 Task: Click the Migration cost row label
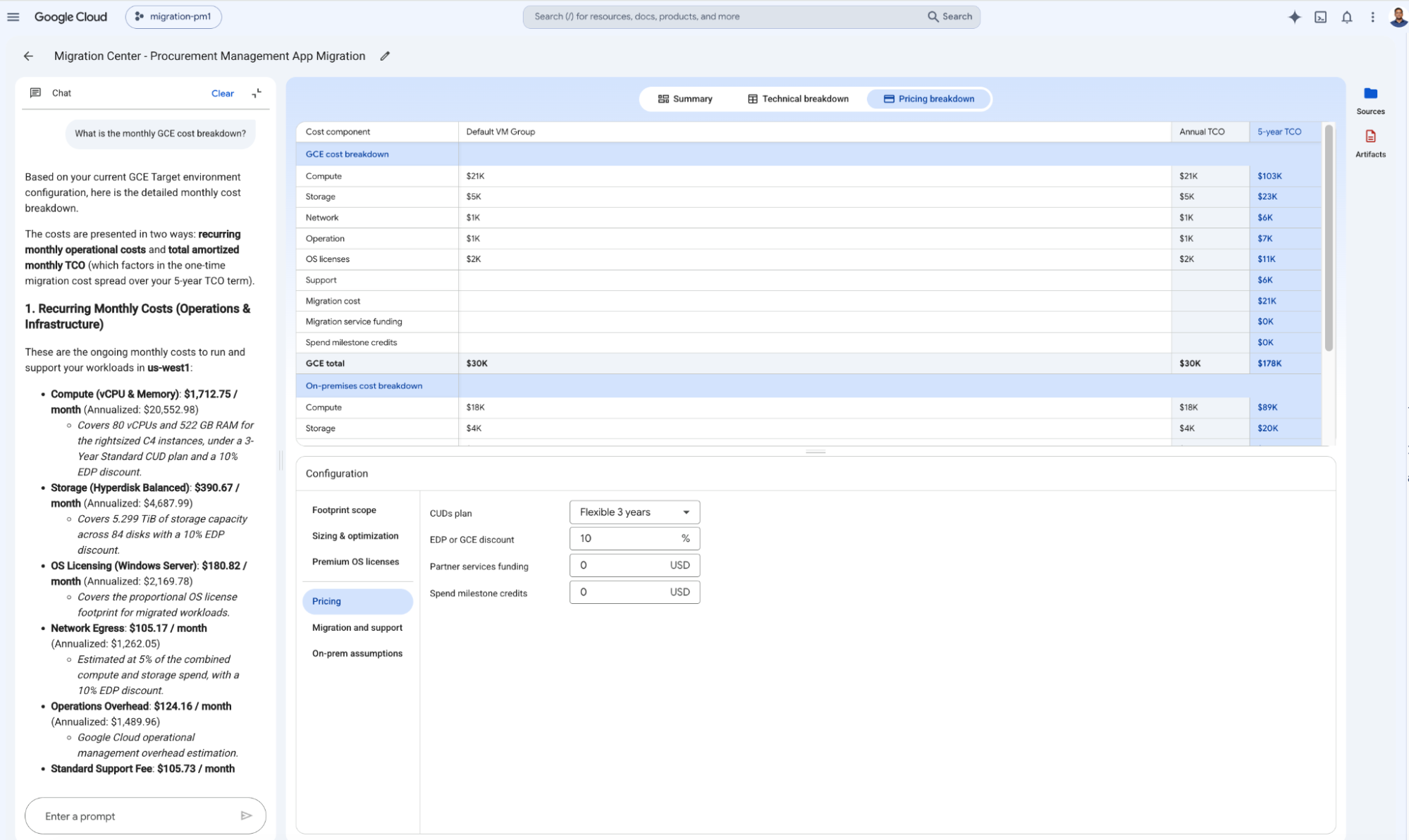tap(333, 301)
